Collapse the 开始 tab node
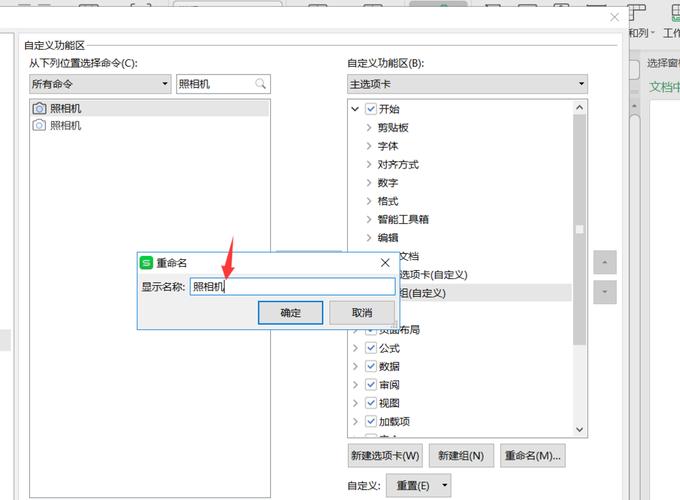 click(355, 109)
